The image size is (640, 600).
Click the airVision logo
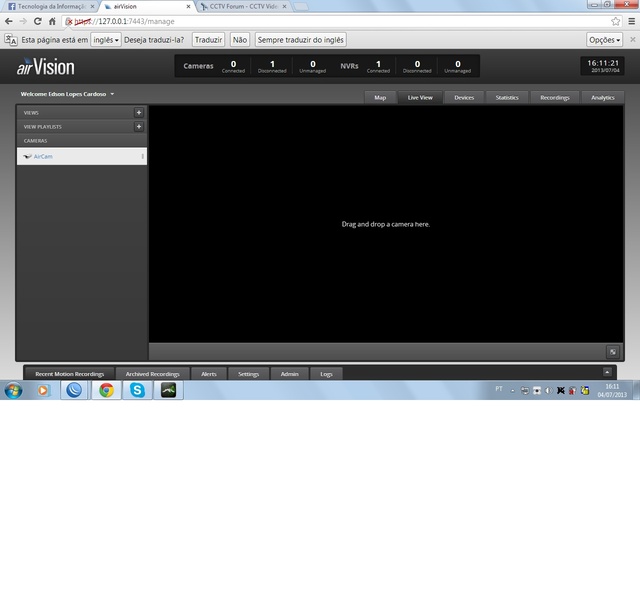(x=46, y=67)
